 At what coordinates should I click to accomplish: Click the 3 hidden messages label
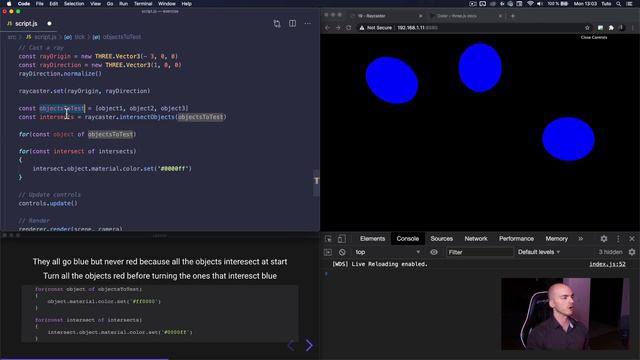coord(610,252)
